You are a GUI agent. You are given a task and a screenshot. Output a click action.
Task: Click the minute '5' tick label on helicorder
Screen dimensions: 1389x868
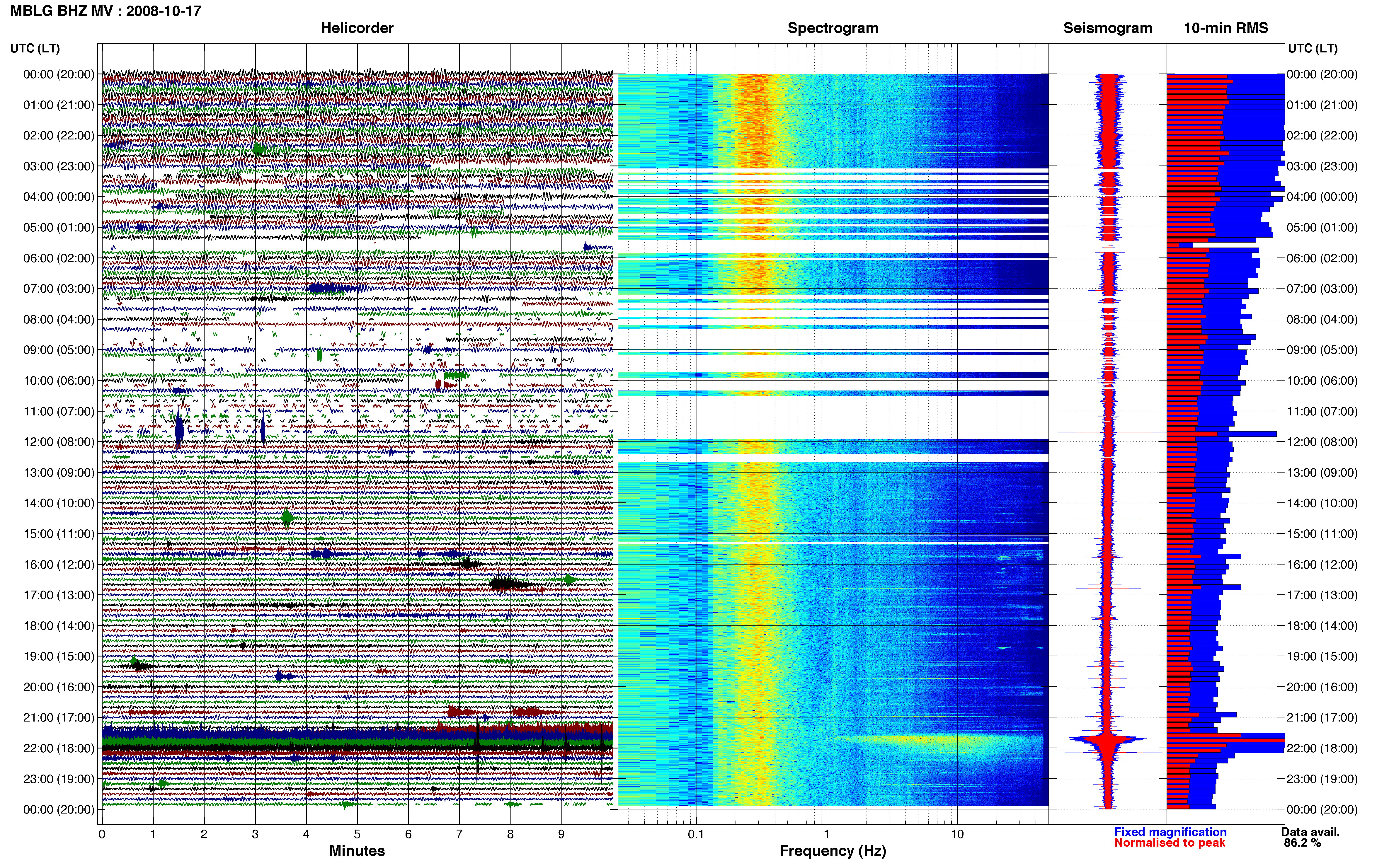[x=357, y=834]
